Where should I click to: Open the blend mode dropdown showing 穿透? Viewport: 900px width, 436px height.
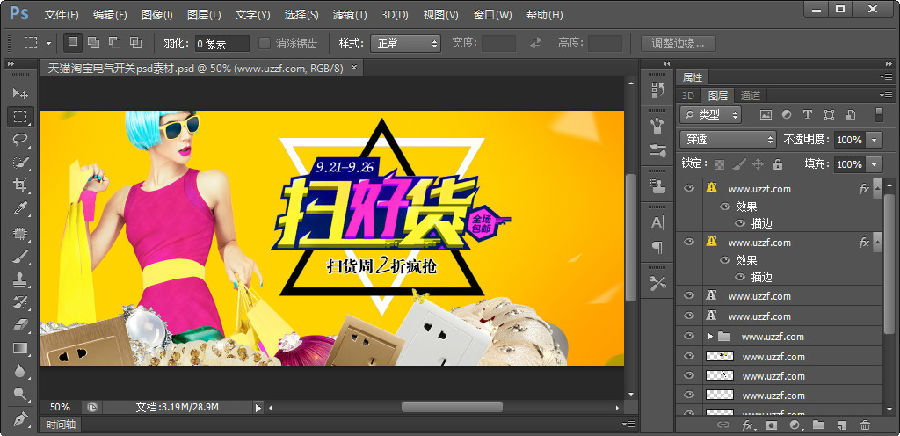point(728,139)
